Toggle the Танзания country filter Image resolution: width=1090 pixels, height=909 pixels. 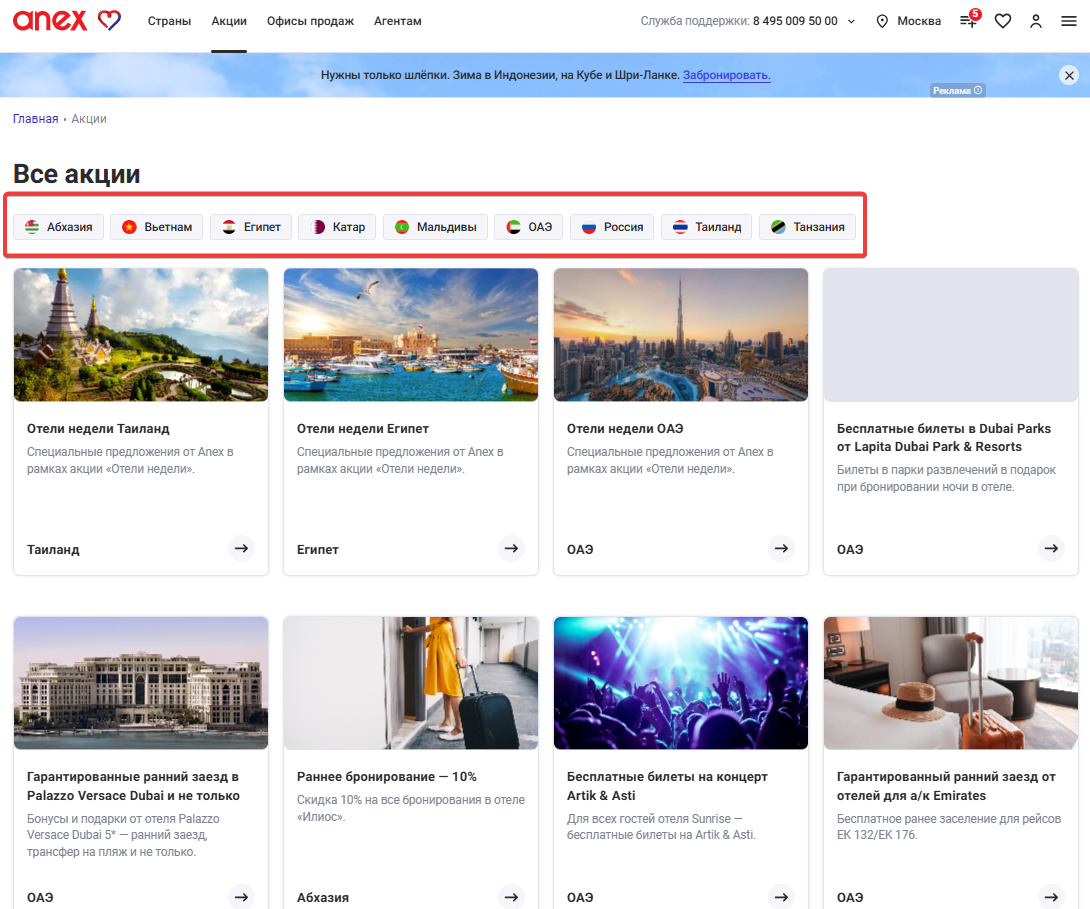click(x=807, y=227)
